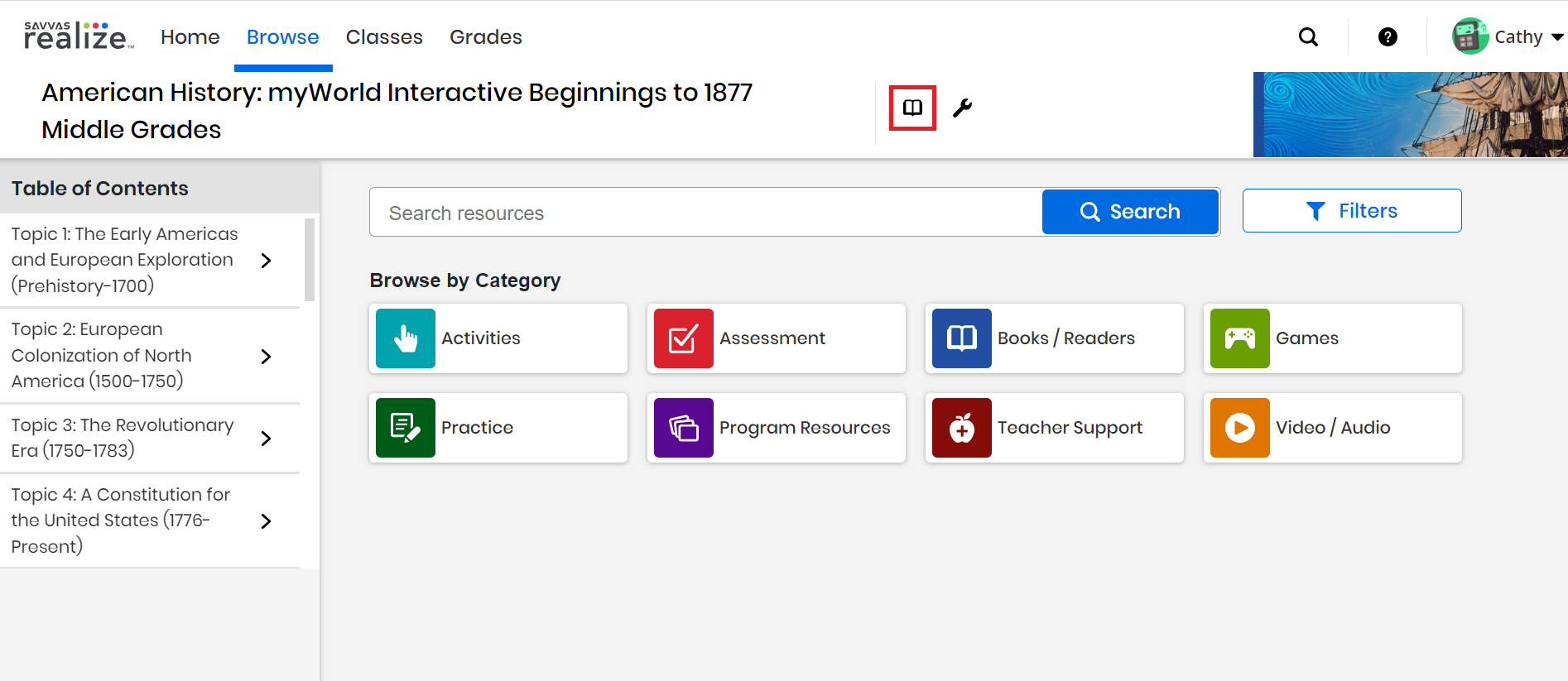
Task: Expand Topic 4: A Constitution chevron
Action: 266,521
